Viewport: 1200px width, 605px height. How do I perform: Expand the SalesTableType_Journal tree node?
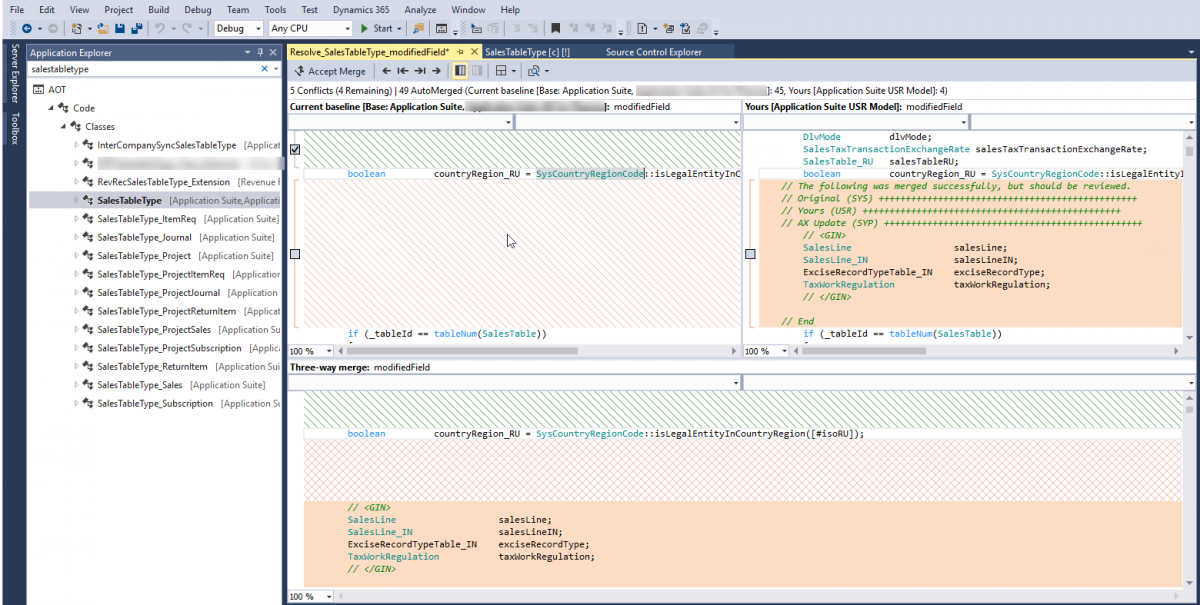point(76,237)
